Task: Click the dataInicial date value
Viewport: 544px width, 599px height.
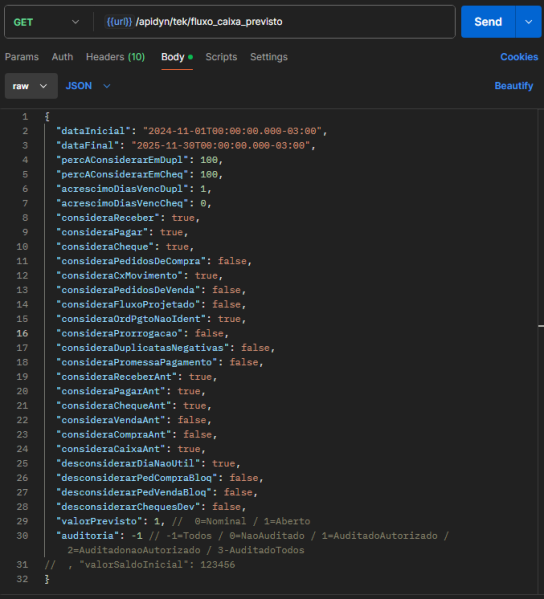Action: click(233, 131)
